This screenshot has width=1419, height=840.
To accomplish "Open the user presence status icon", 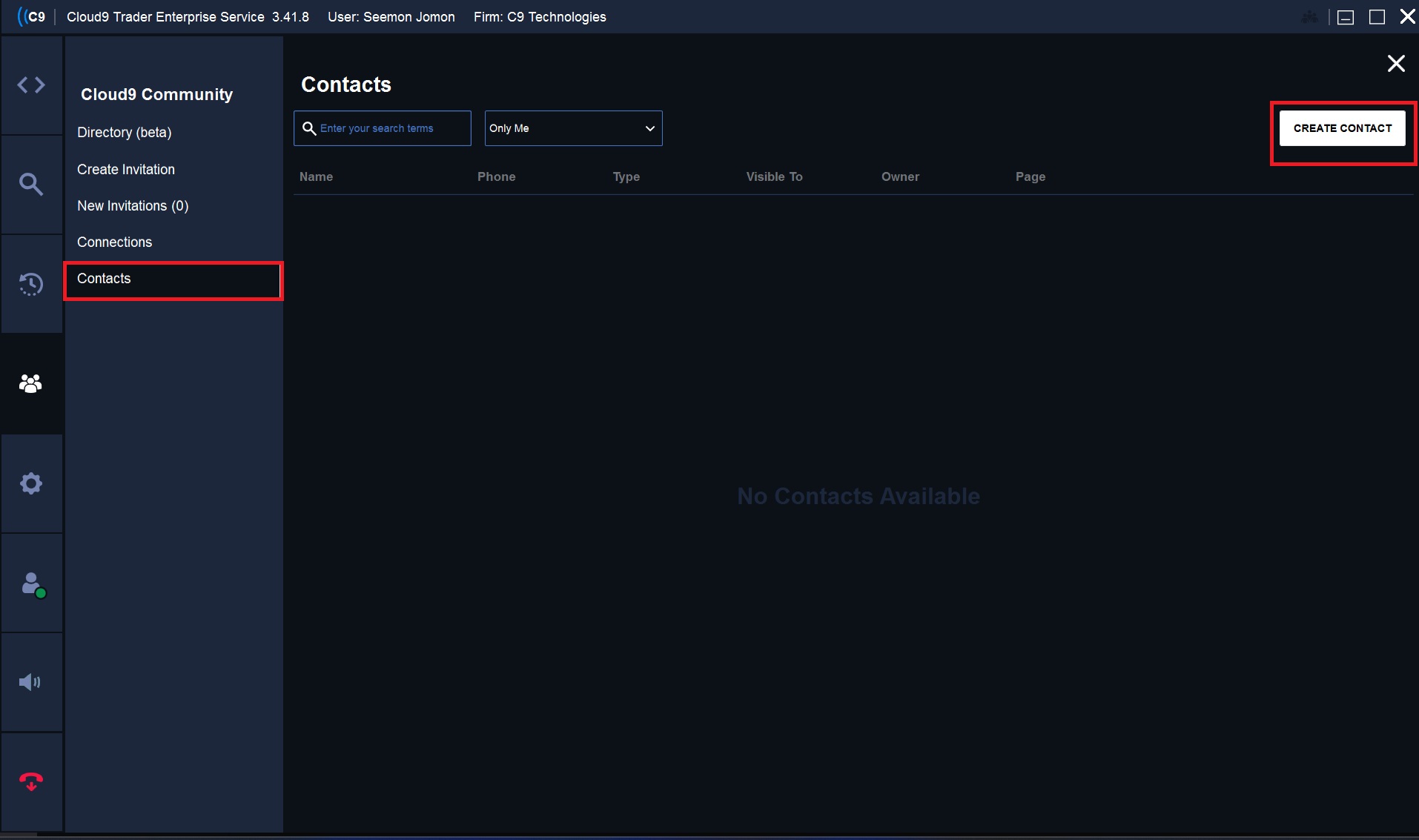I will 33,584.
